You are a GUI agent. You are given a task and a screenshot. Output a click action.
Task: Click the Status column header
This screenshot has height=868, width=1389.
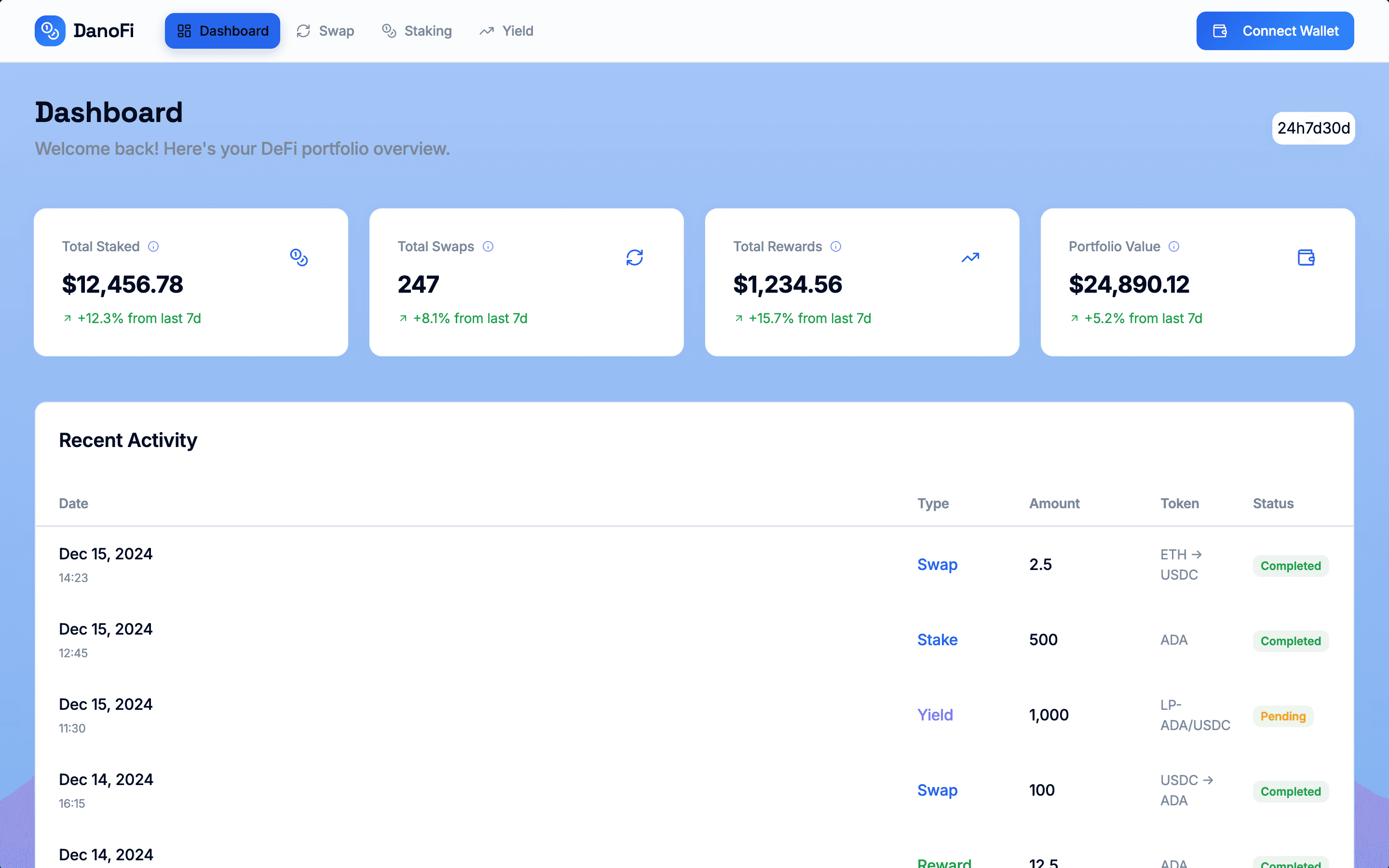pos(1272,503)
